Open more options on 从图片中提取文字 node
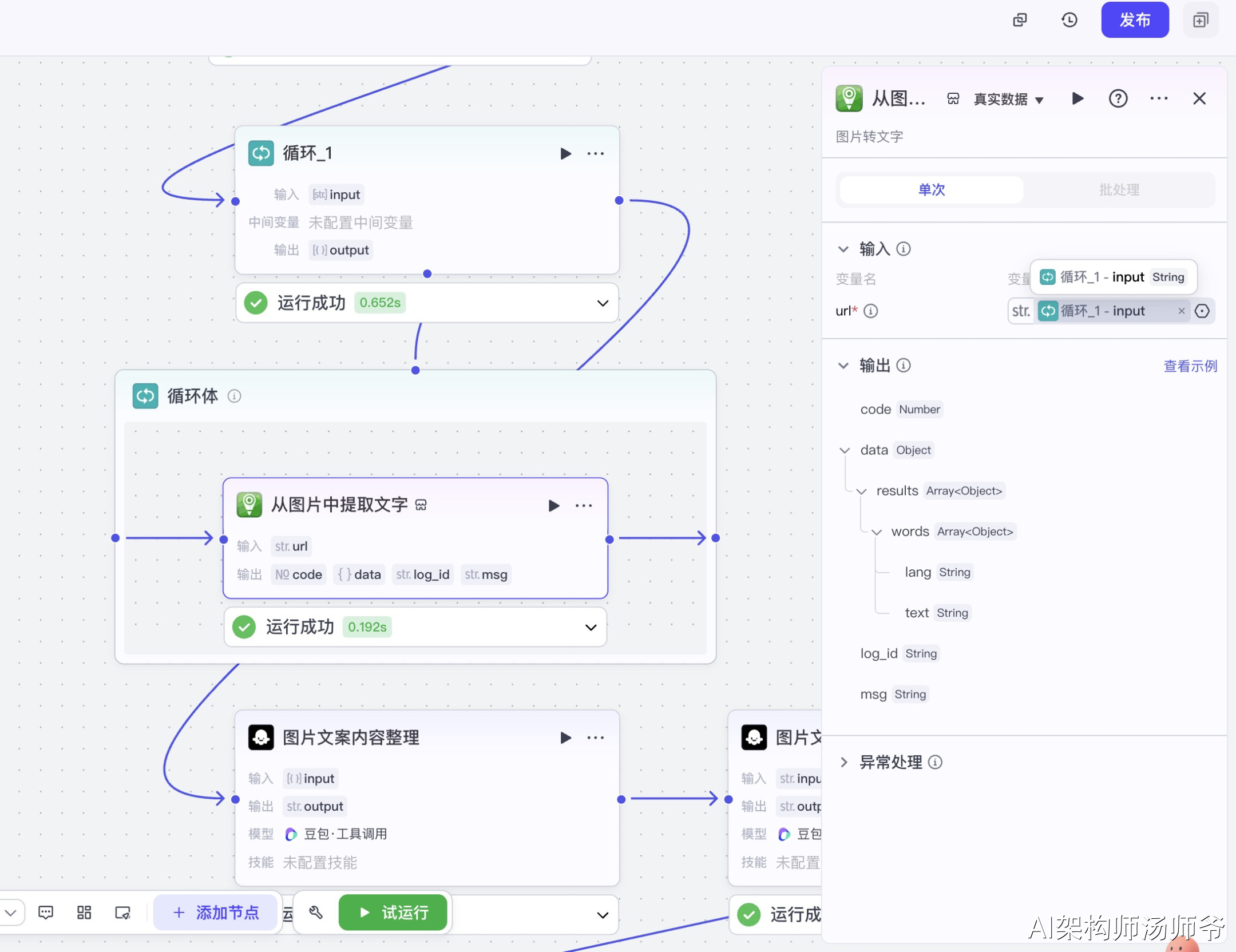1236x952 pixels. (x=584, y=506)
